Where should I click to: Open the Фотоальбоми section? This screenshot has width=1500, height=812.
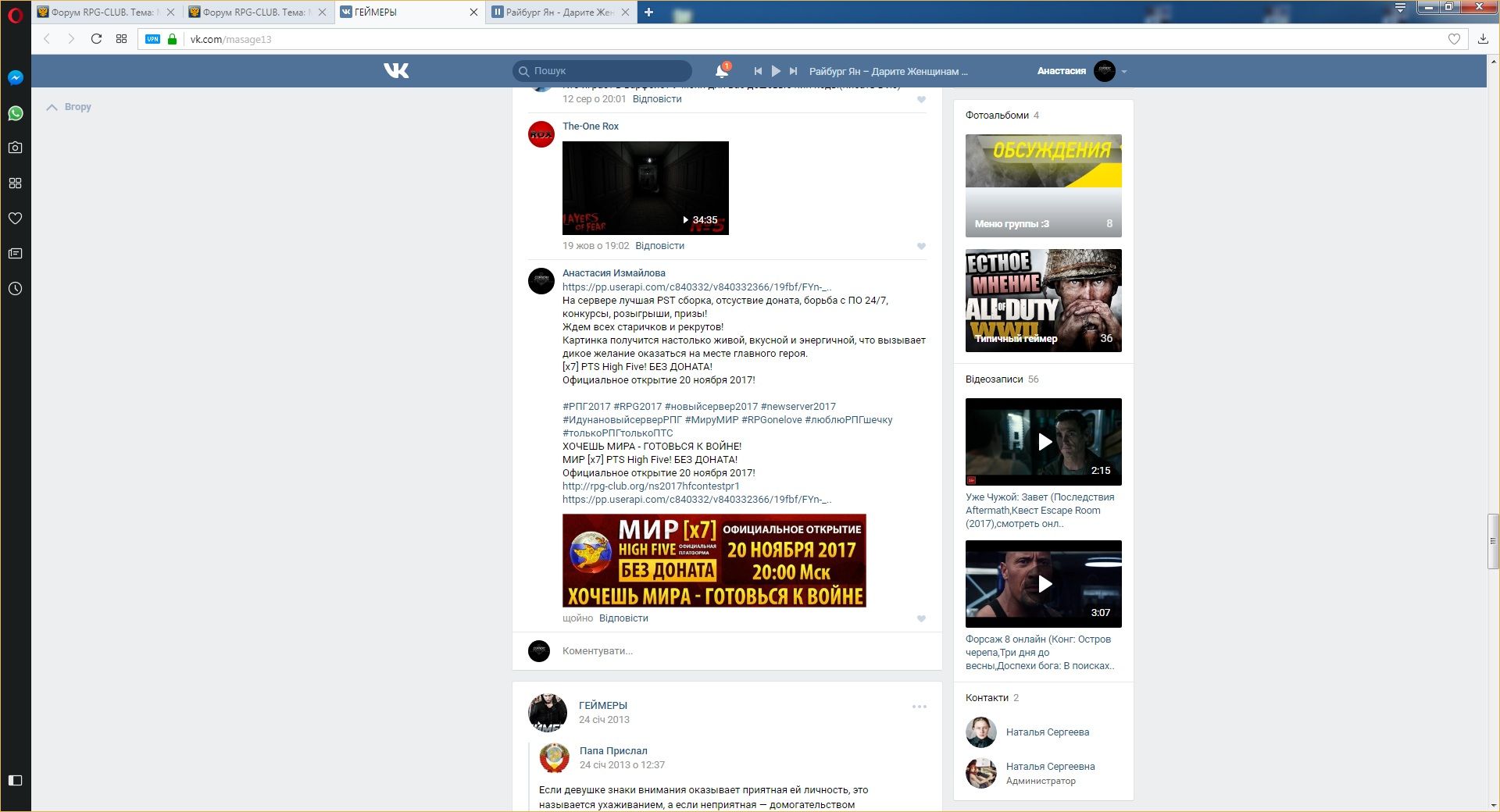tap(998, 116)
